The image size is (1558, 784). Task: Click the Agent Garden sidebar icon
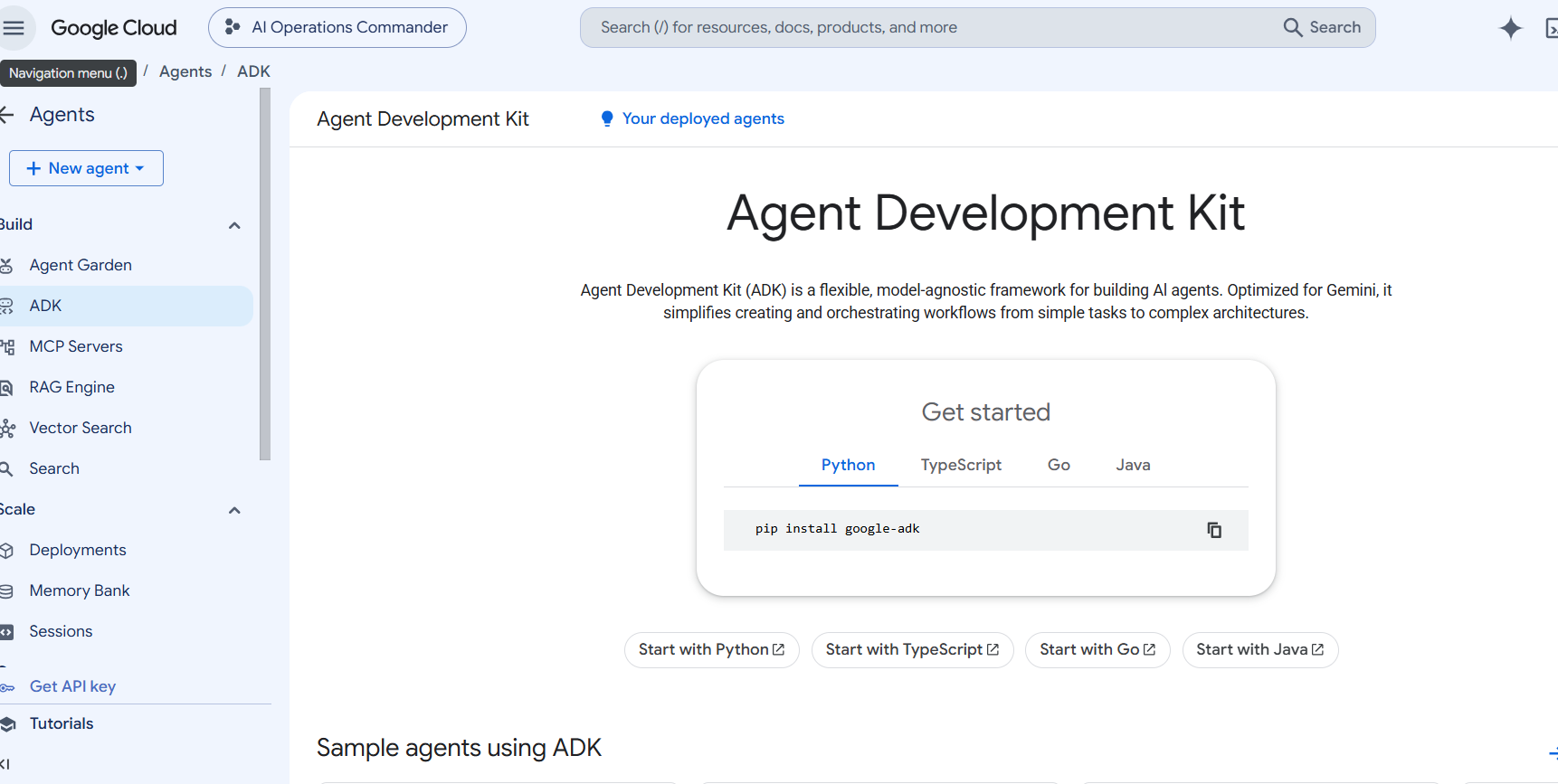(6, 265)
